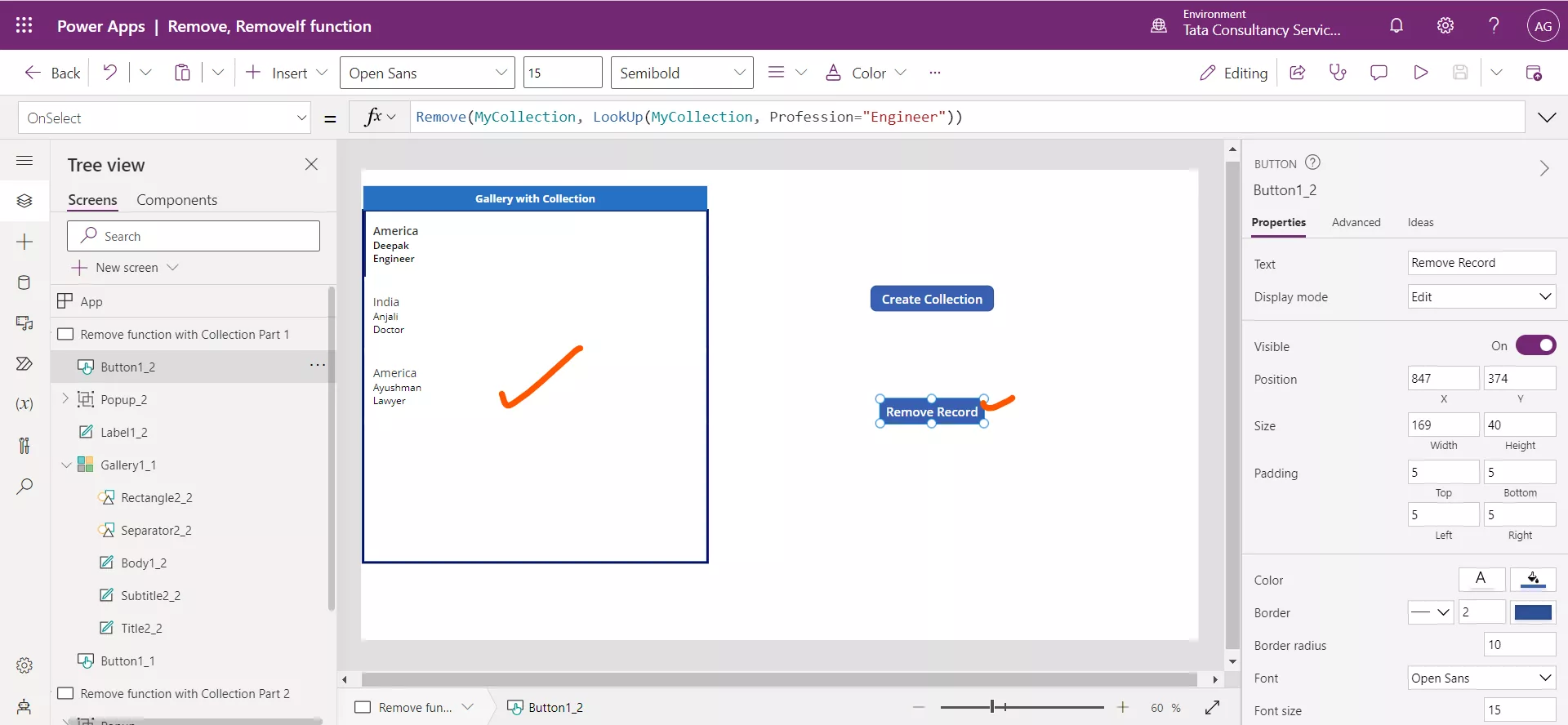Viewport: 1568px width, 725px height.
Task: Click the publish icon
Action: point(1534,73)
